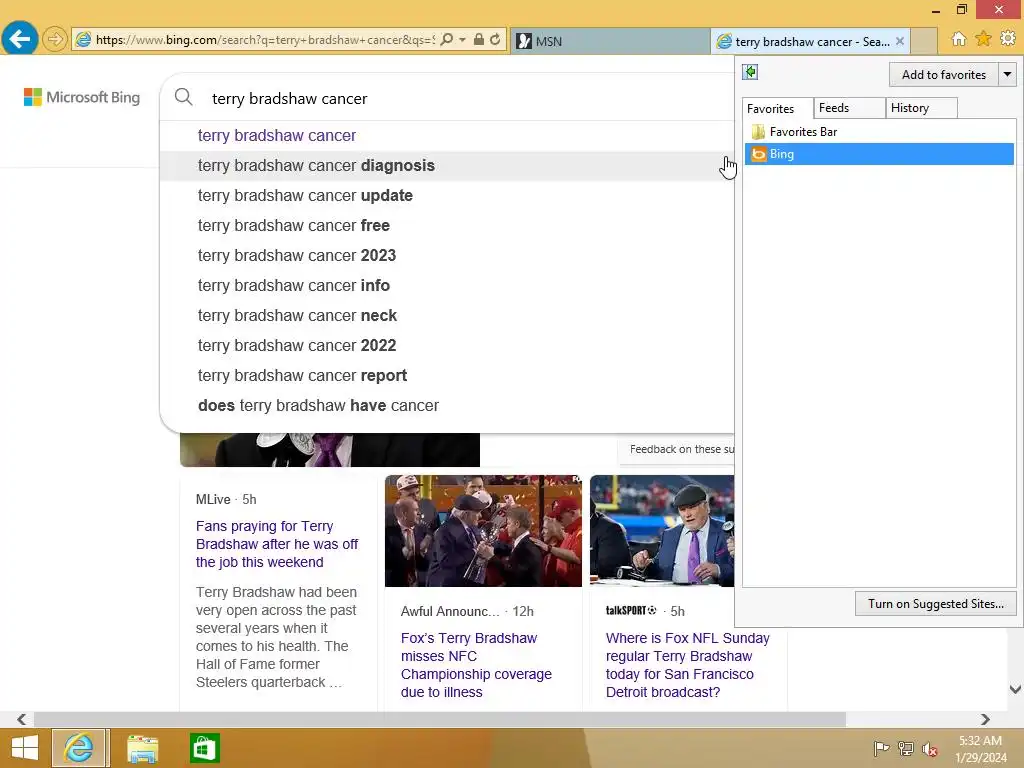Close the terry bradshaw cancer tab
Image resolution: width=1024 pixels, height=768 pixels.
[900, 41]
